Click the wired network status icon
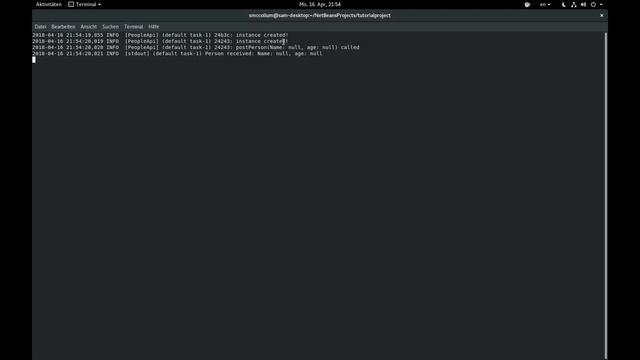 (x=573, y=4)
